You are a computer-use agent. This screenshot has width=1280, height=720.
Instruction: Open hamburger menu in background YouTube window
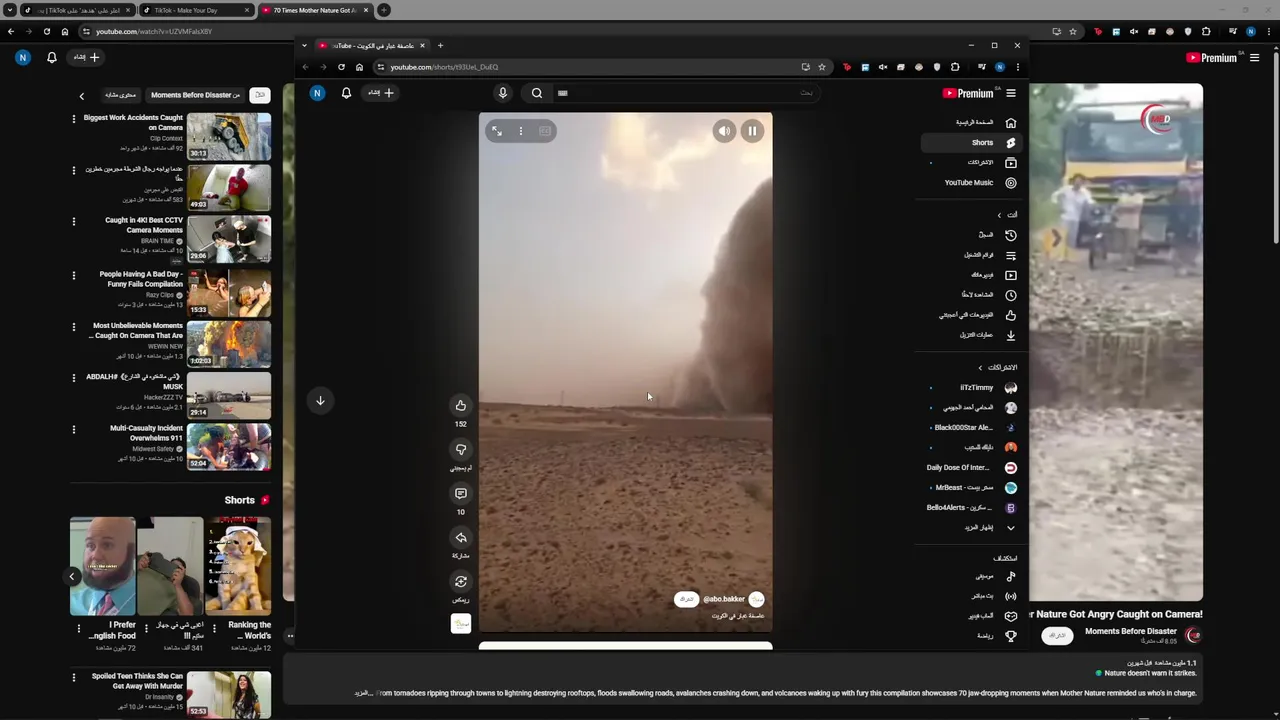click(1254, 58)
